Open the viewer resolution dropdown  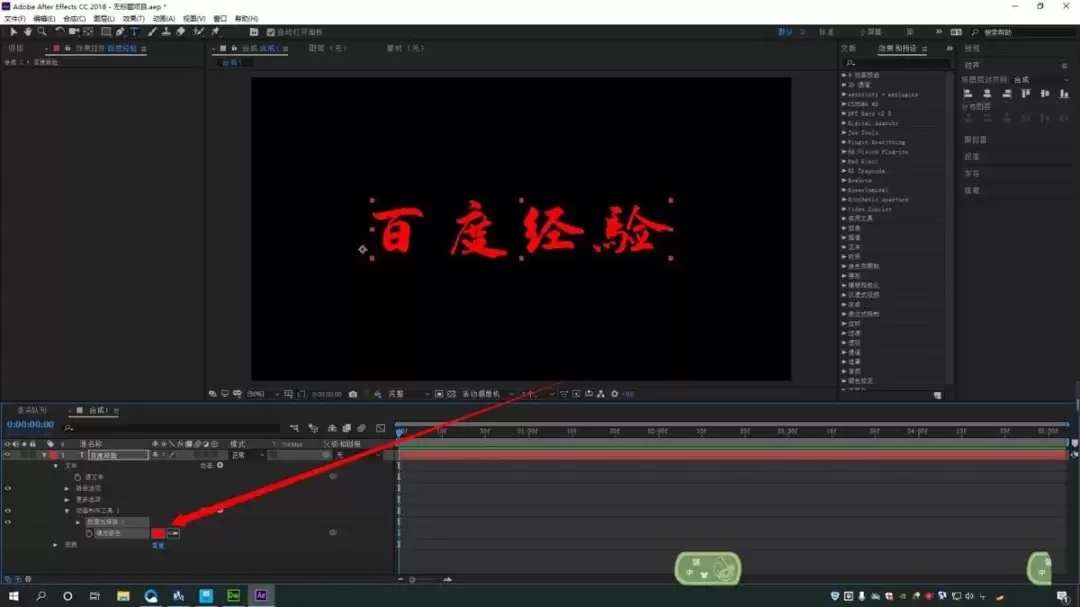point(408,394)
